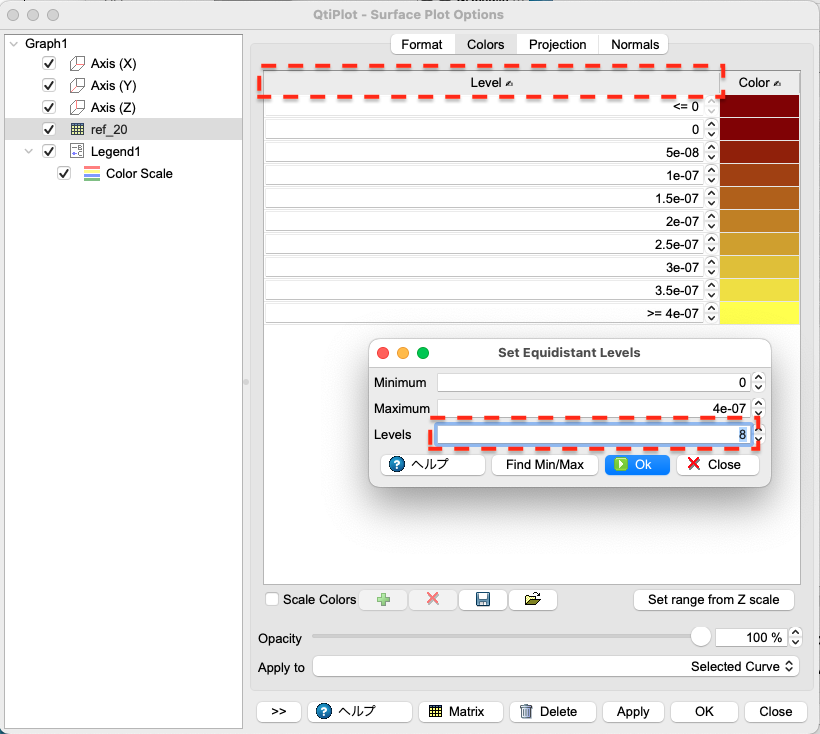The height and width of the screenshot is (734, 820).
Task: Enable the Scale Colors checkbox
Action: click(x=272, y=599)
